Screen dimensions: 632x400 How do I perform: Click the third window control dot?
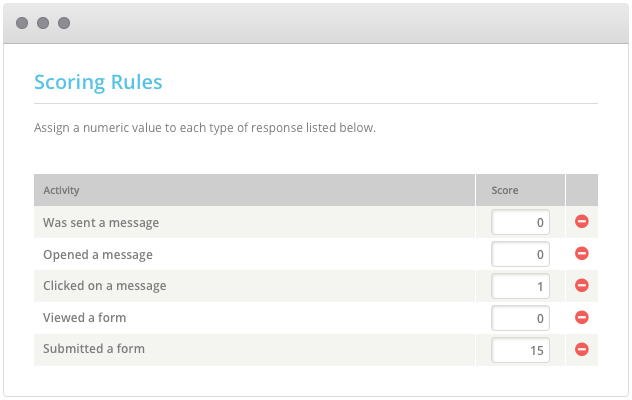coord(64,23)
